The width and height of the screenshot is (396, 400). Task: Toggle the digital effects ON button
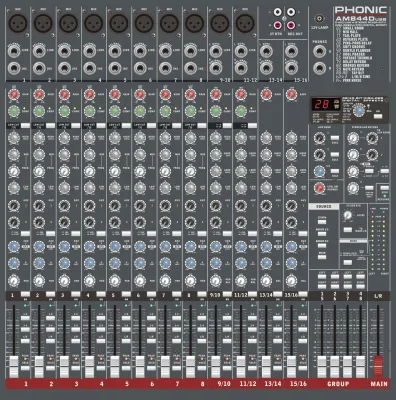377,116
